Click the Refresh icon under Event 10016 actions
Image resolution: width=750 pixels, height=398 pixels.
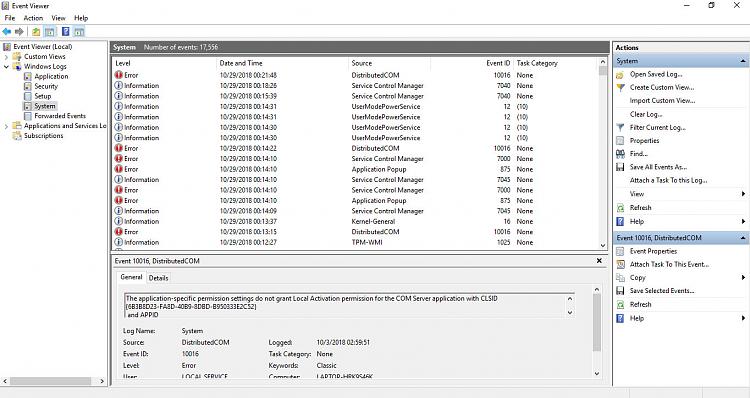[x=620, y=305]
